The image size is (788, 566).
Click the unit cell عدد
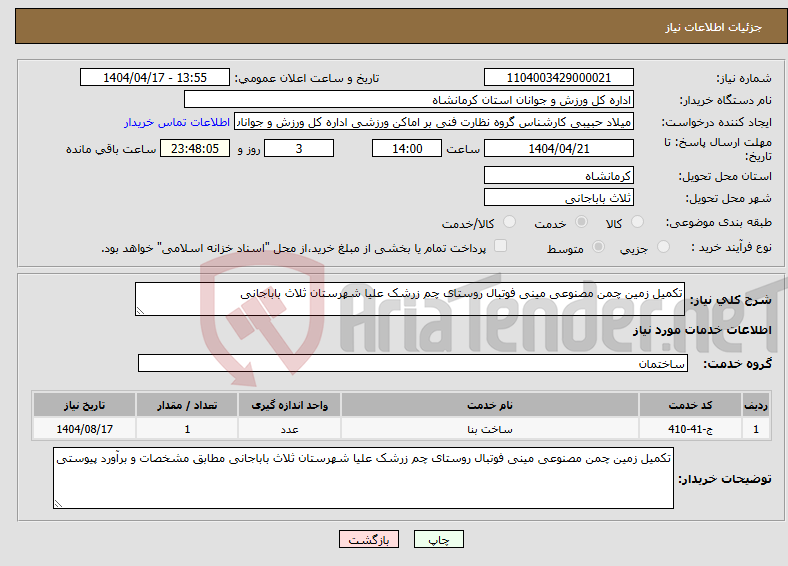[289, 429]
